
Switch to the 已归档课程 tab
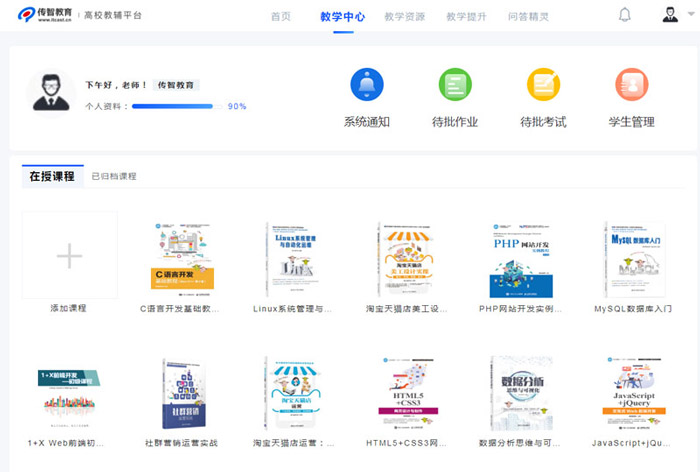point(114,177)
